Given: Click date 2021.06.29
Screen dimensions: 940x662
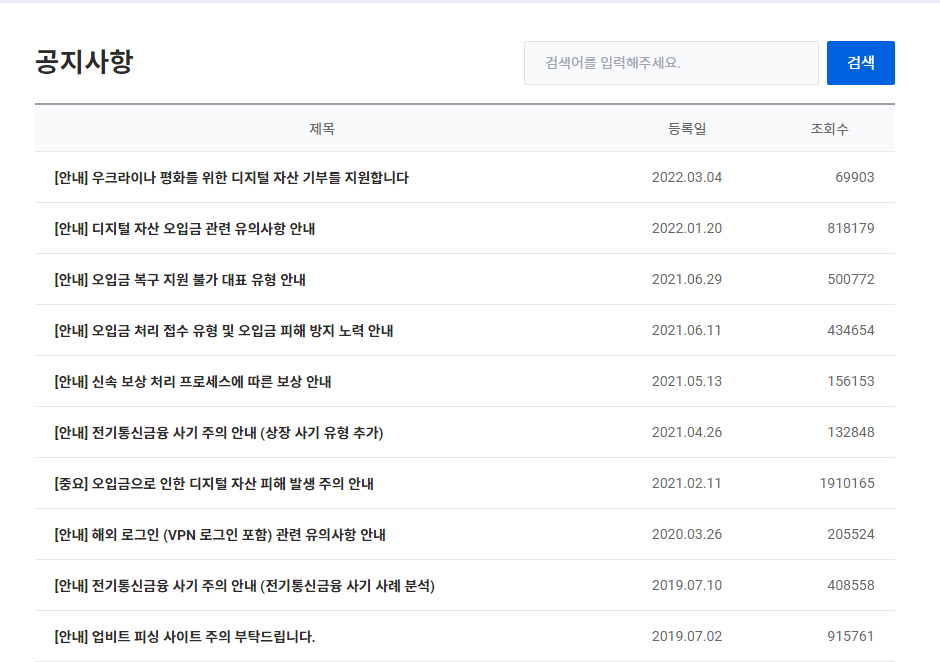Looking at the screenshot, I should (x=687, y=279).
